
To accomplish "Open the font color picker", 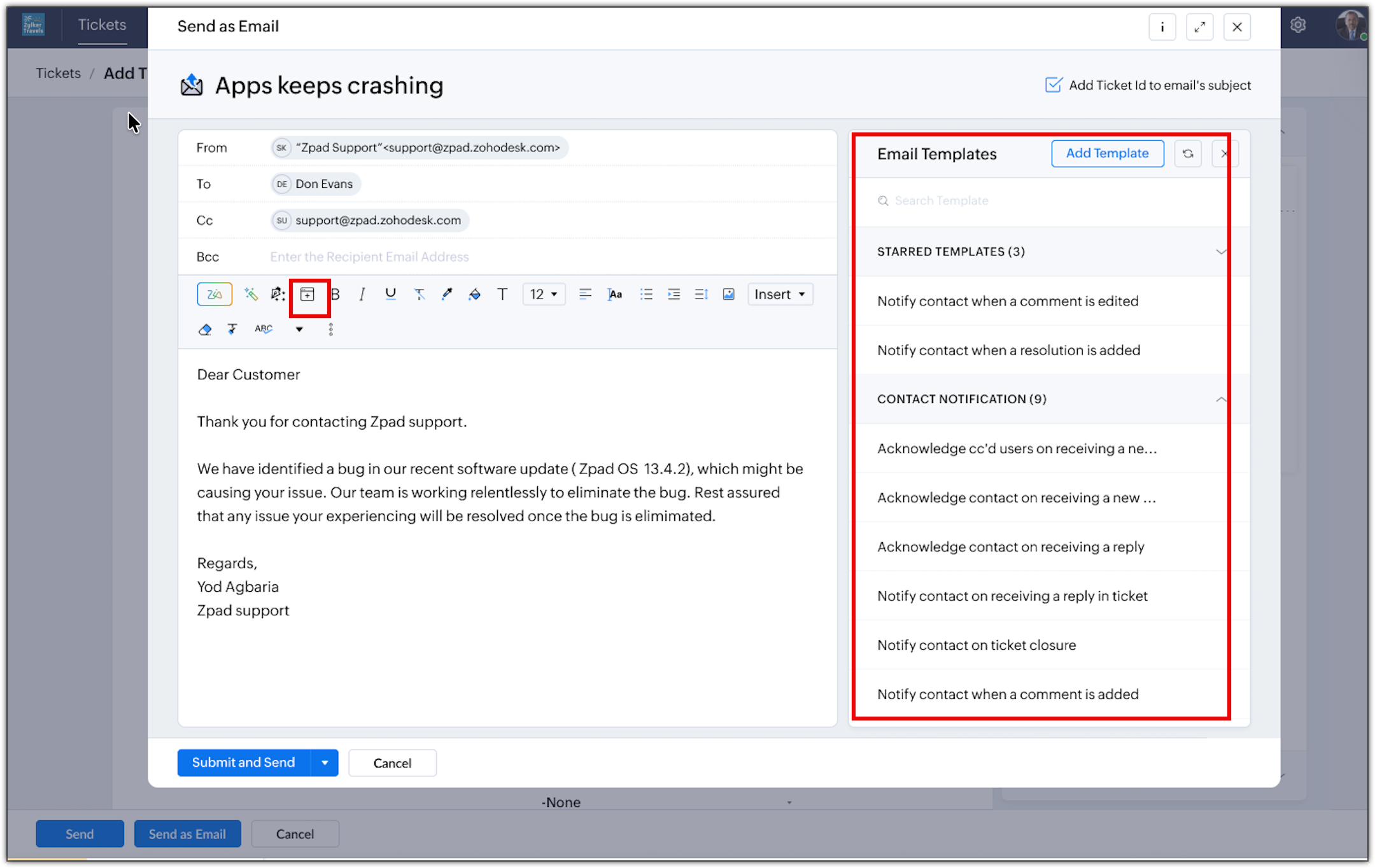I will coord(447,294).
